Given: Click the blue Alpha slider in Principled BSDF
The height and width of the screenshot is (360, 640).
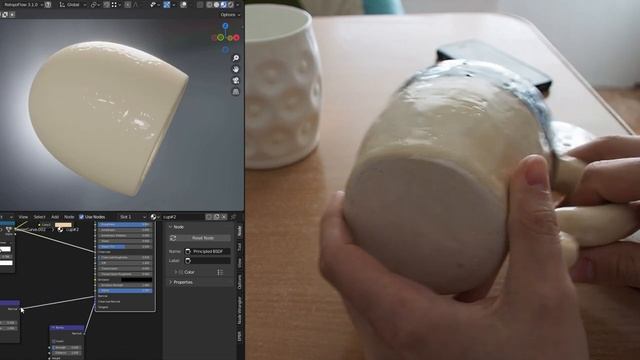Looking at the screenshot, I should [125, 291].
